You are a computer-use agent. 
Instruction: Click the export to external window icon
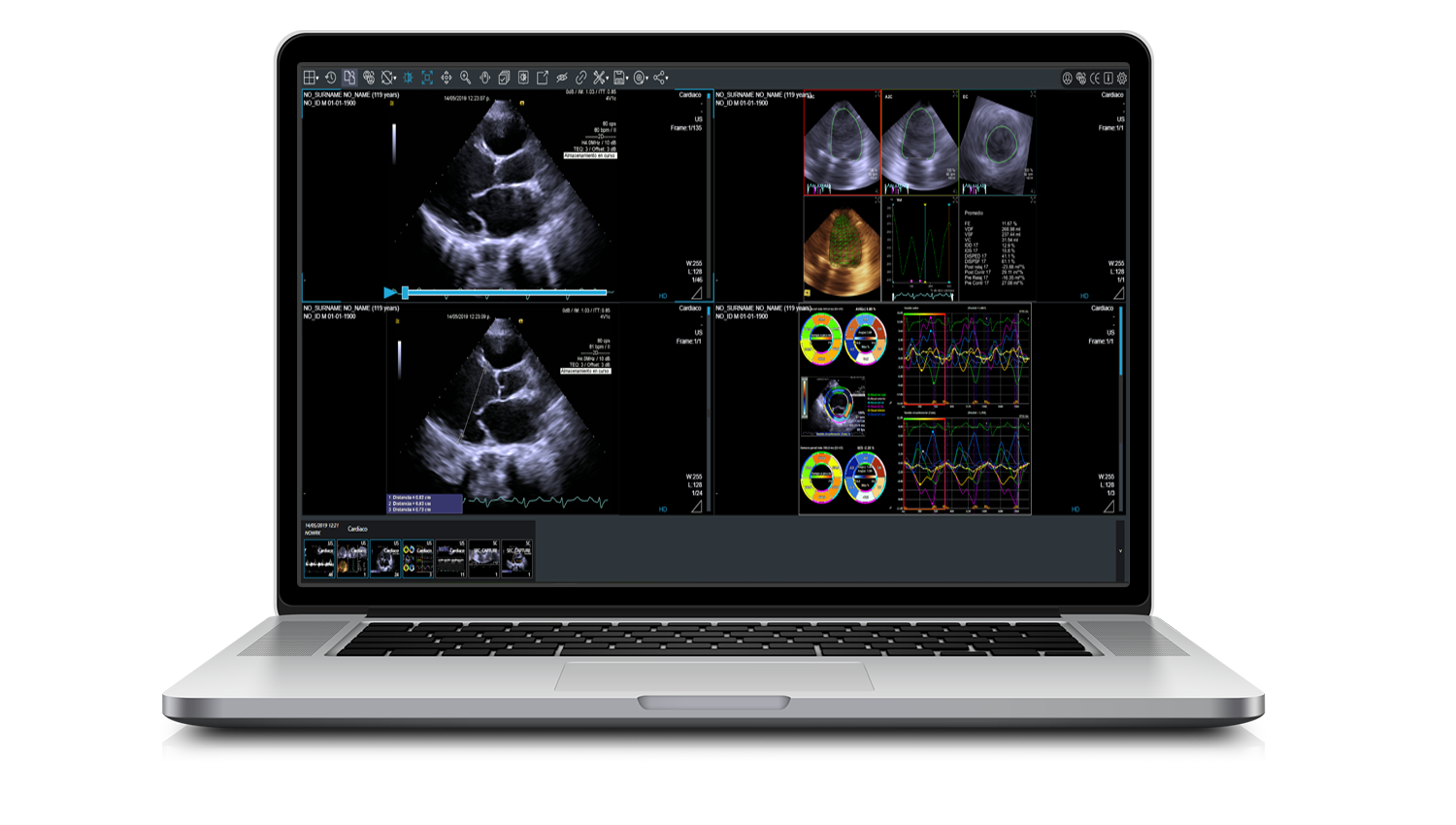543,78
